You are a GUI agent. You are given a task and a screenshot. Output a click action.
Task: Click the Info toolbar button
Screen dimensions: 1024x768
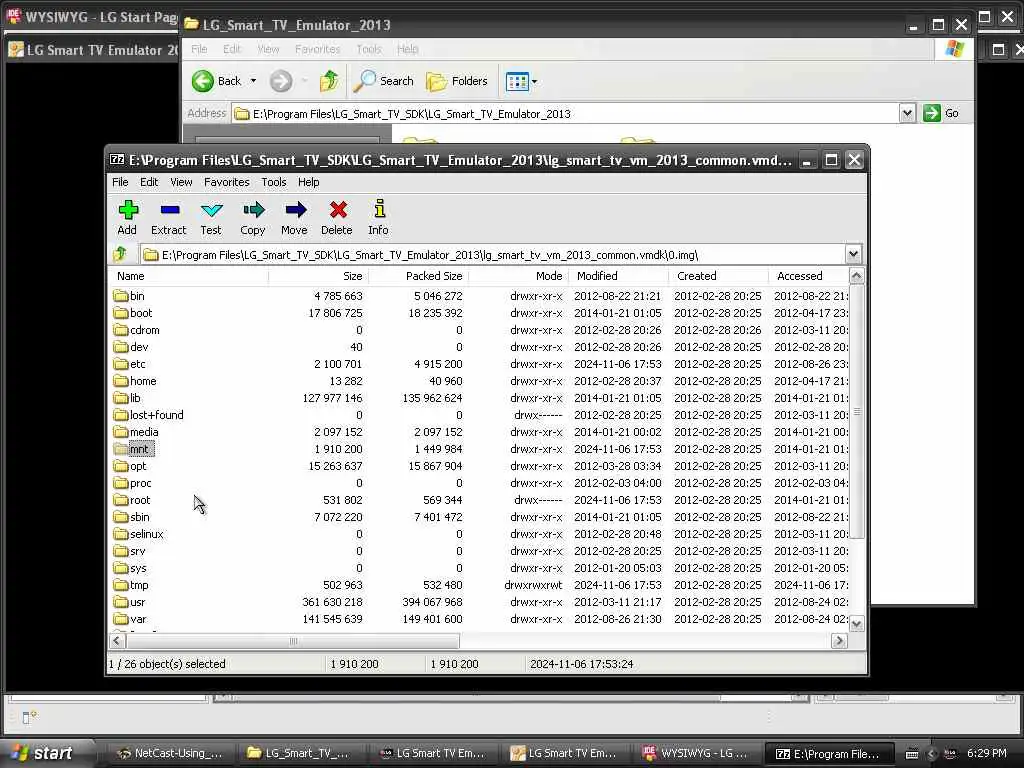[378, 217]
